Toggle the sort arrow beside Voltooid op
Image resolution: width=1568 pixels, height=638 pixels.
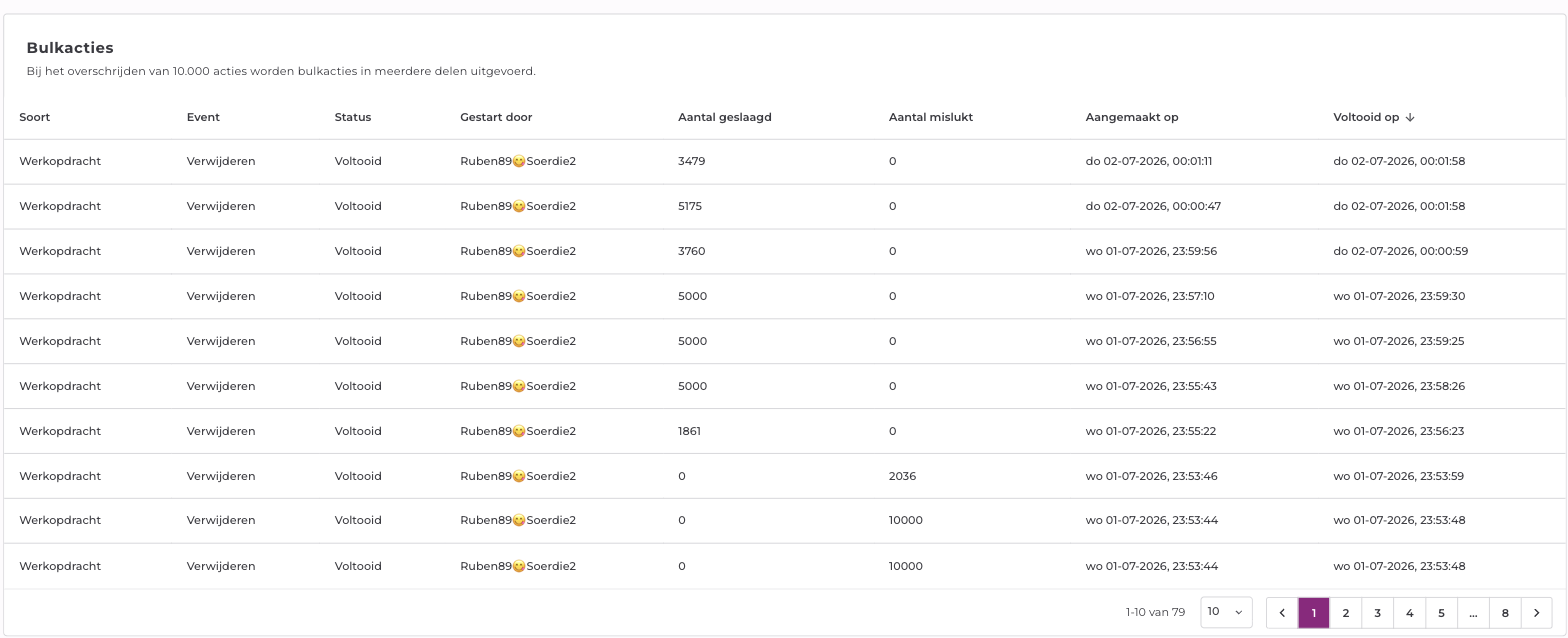[x=1410, y=117]
